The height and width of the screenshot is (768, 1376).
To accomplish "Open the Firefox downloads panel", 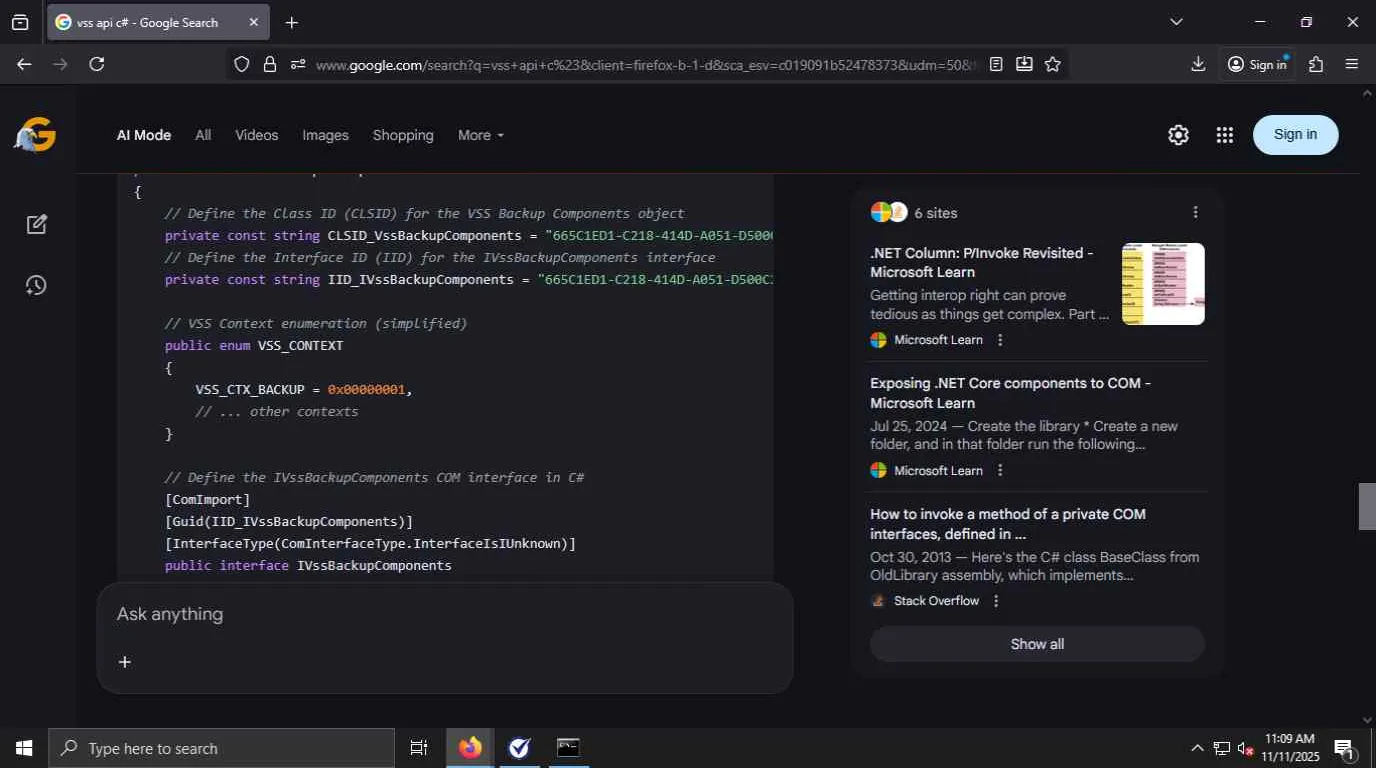I will pos(1198,64).
